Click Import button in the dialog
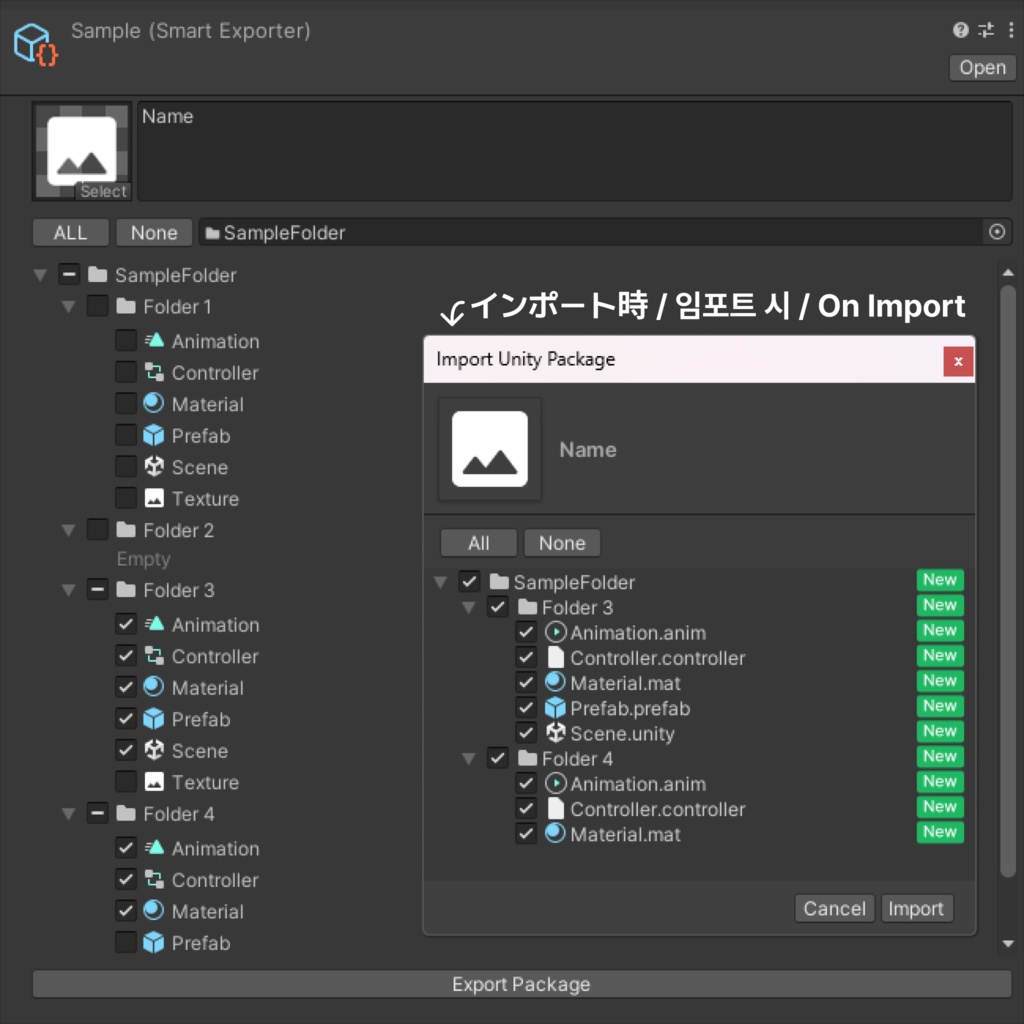The width and height of the screenshot is (1024, 1024). pos(916,908)
